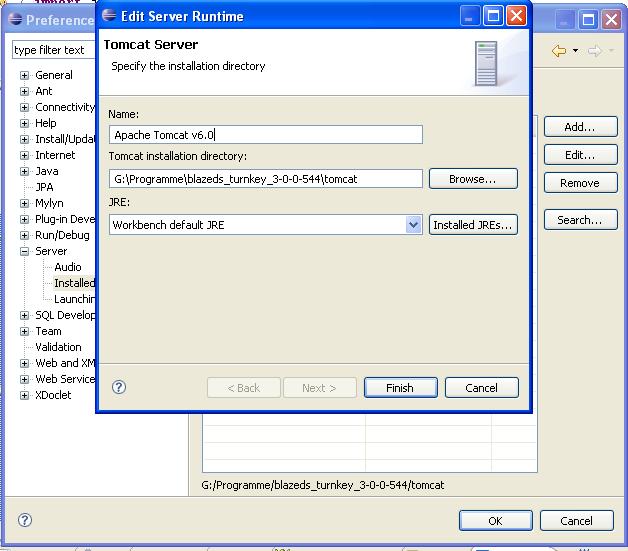
Task: Select the General preferences item
Action: coord(54,75)
